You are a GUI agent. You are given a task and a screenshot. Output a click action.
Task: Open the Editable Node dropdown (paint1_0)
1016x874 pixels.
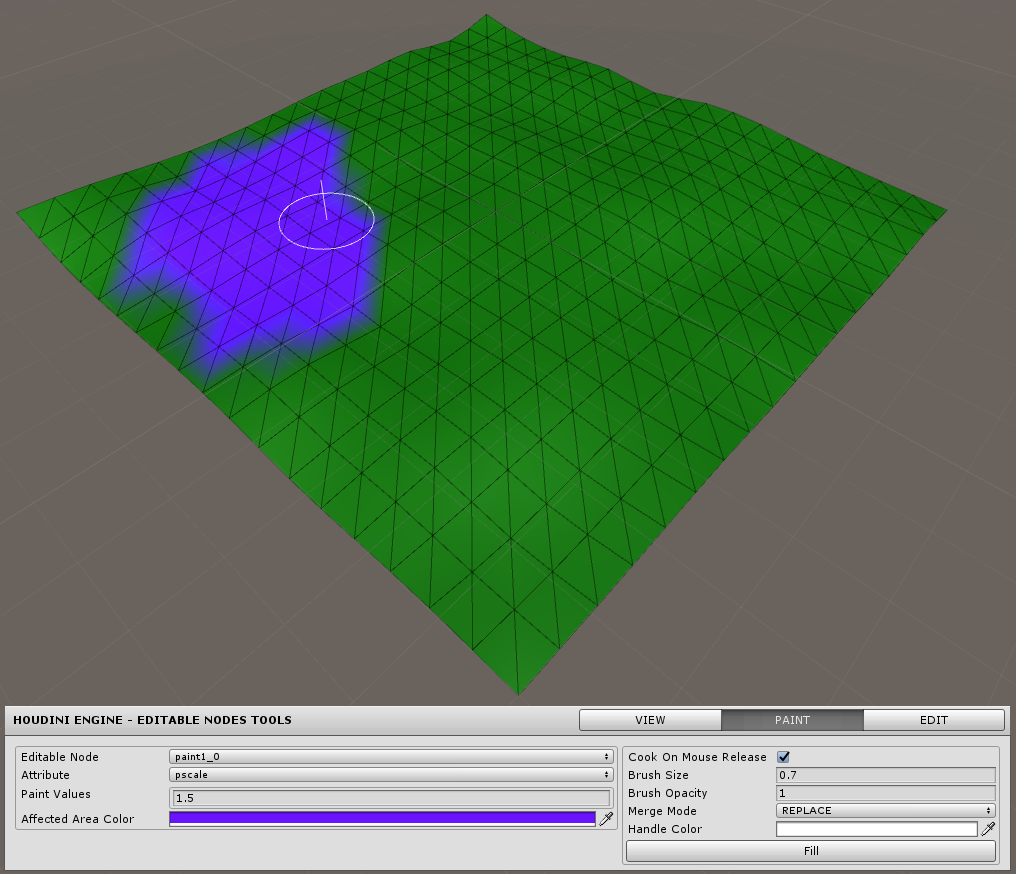391,757
